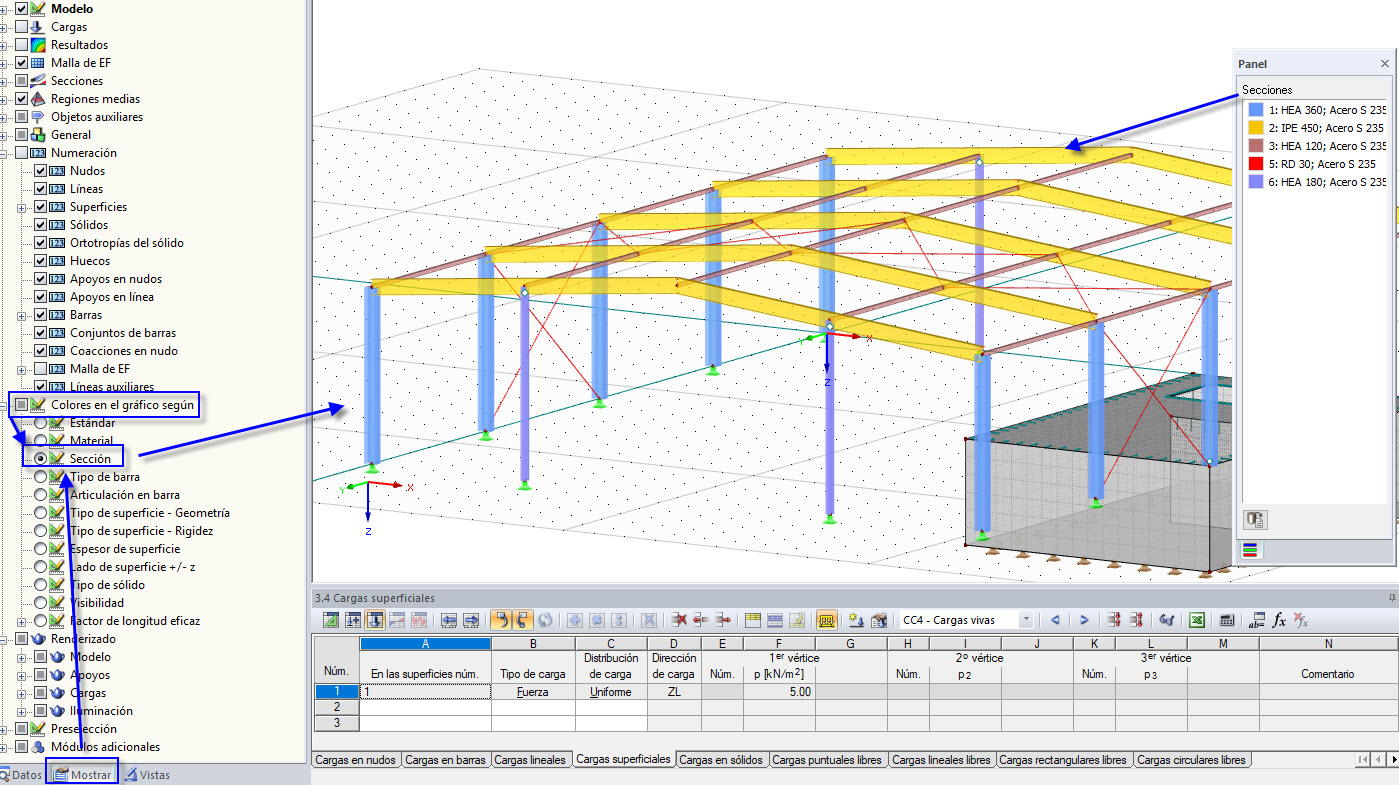Switch to the Cargas lineales tab

click(x=532, y=760)
